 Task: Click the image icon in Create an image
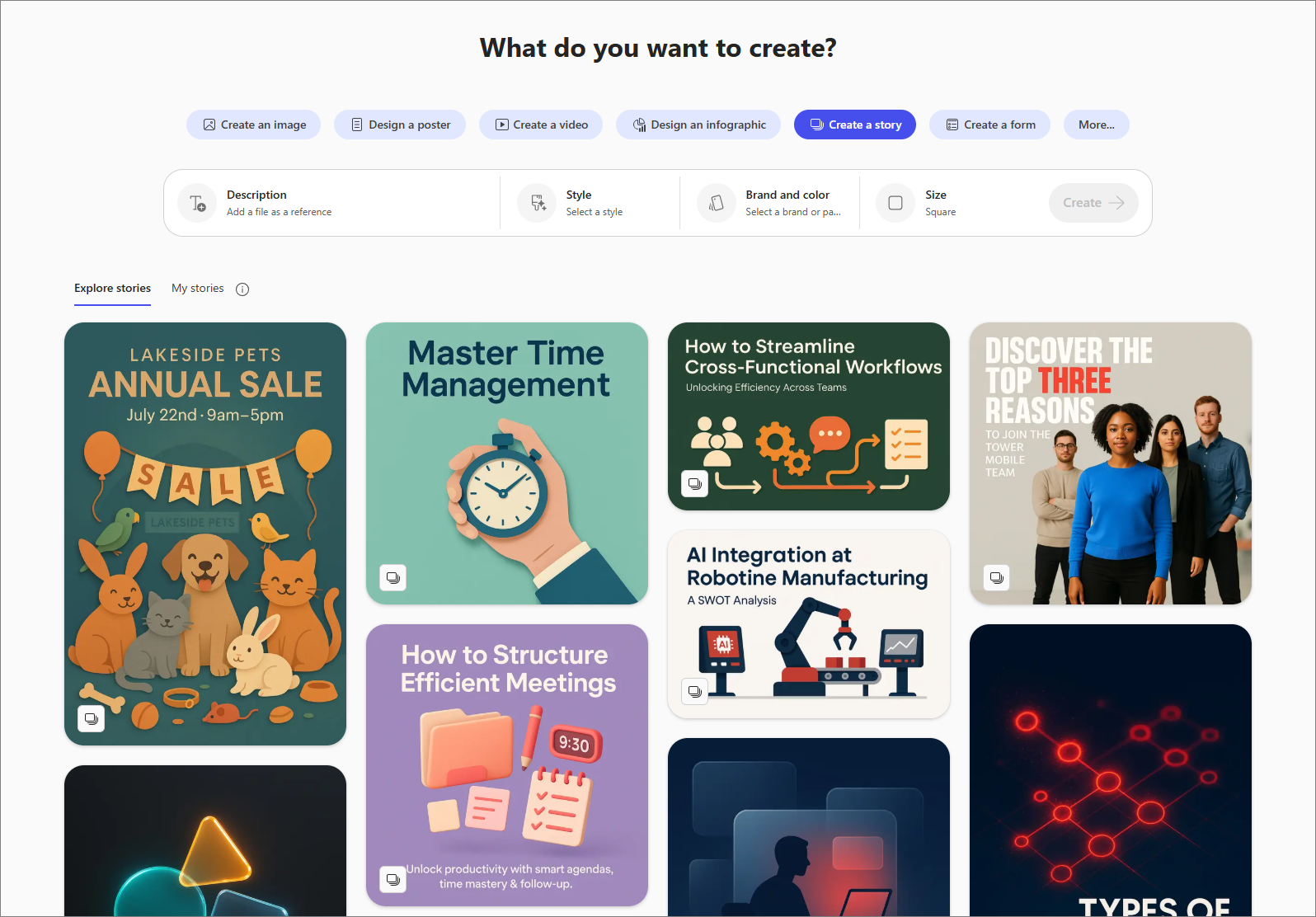tap(209, 125)
